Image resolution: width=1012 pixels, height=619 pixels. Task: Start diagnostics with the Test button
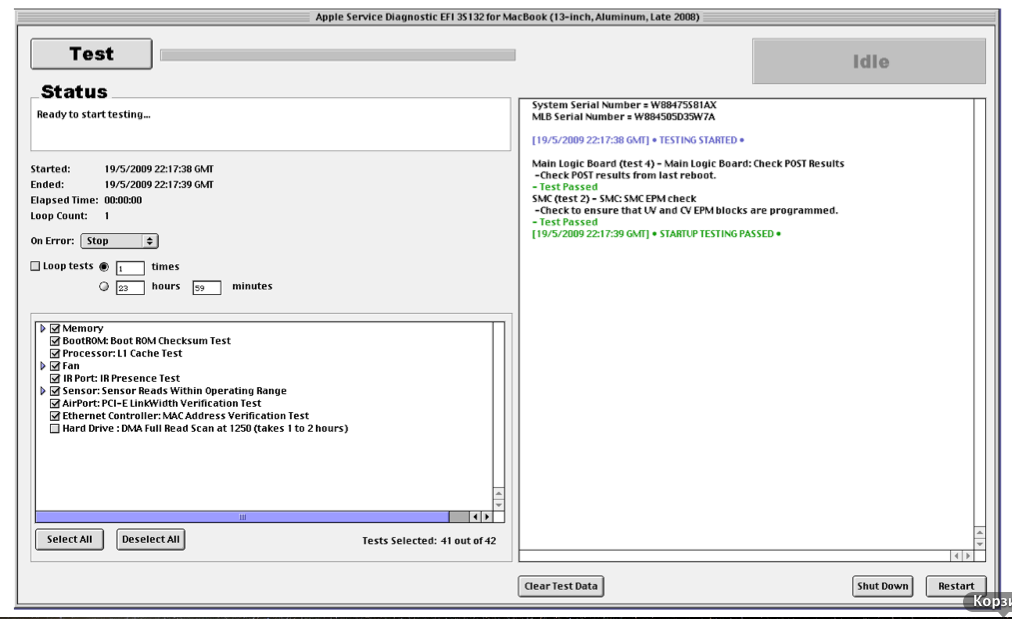point(92,54)
